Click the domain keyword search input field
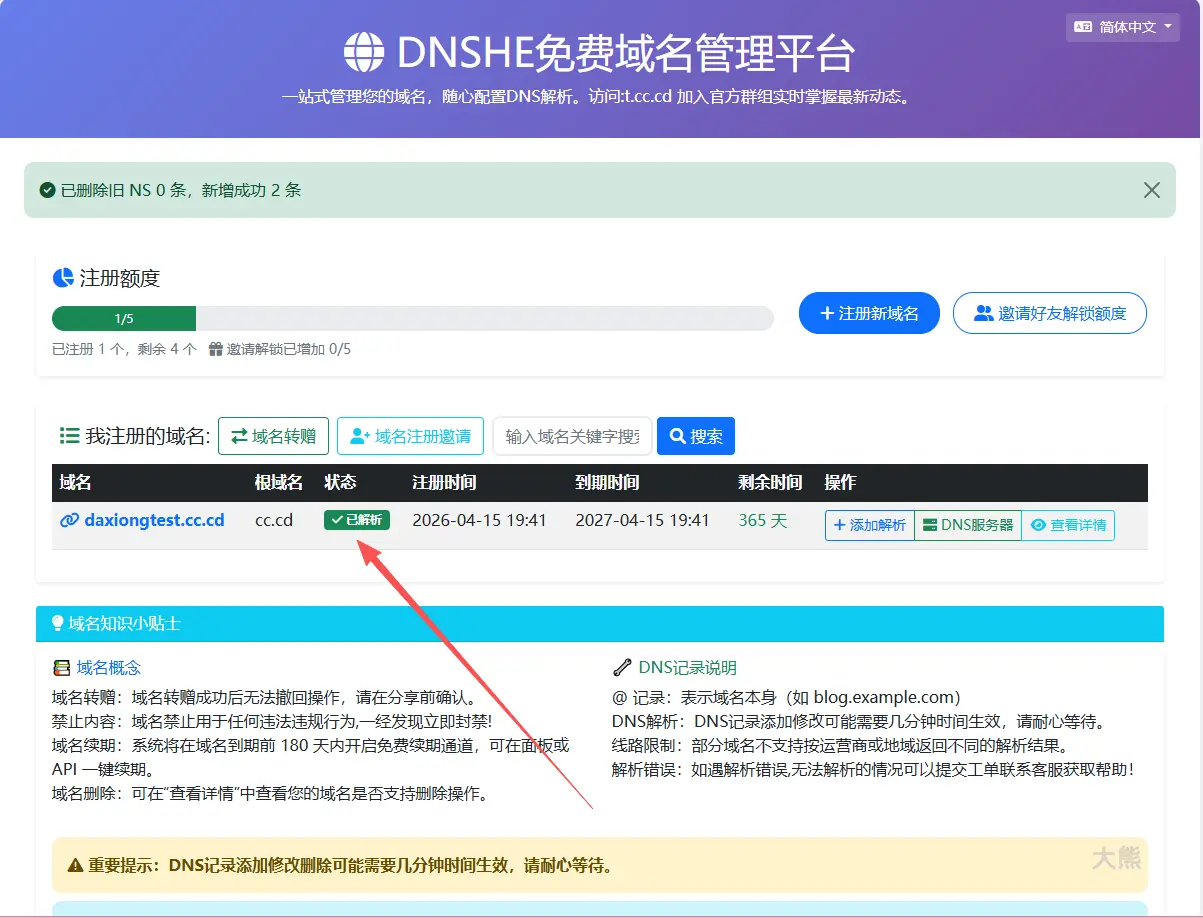 click(572, 435)
